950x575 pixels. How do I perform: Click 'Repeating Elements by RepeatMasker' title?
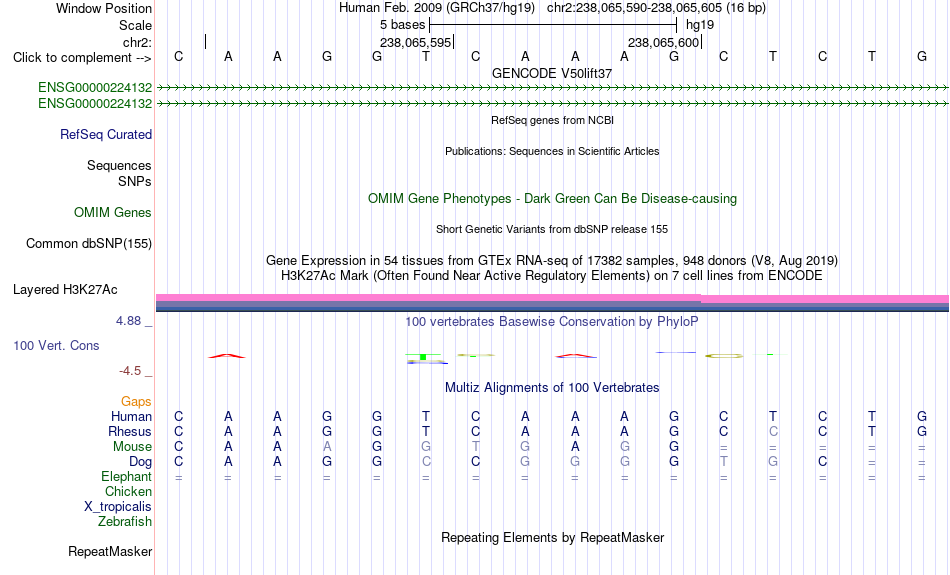click(x=552, y=537)
